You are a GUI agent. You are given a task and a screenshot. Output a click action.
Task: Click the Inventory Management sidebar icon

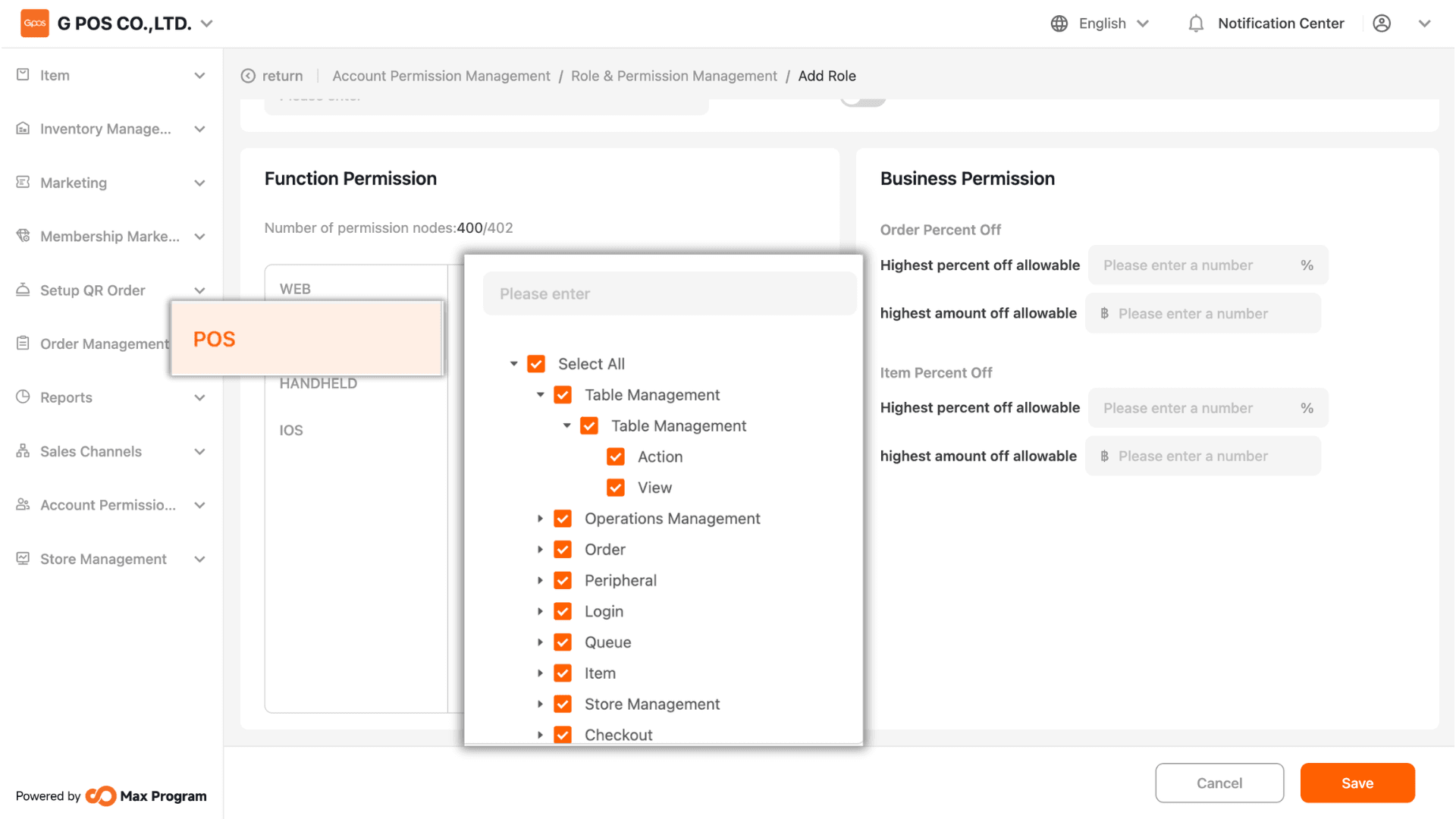point(23,128)
